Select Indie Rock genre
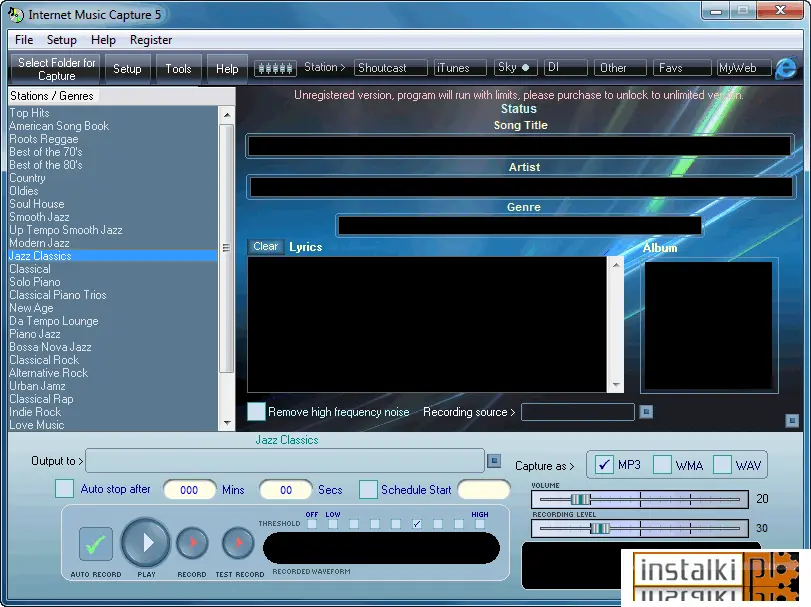The image size is (811, 607). (35, 412)
